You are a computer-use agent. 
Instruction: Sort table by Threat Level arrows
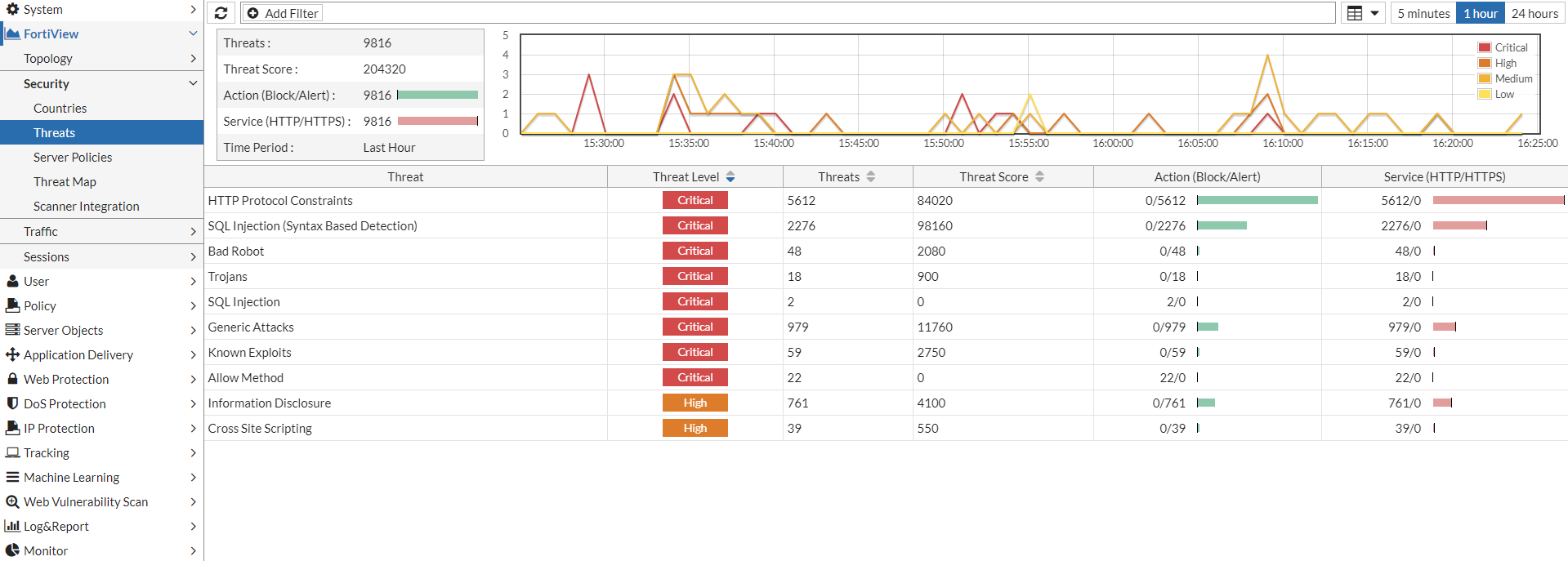point(730,176)
